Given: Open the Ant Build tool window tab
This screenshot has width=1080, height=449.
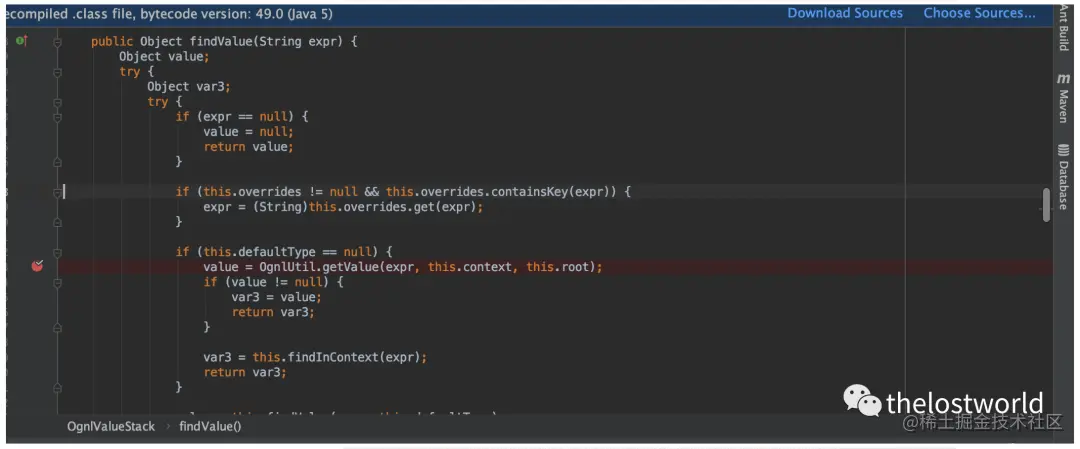Looking at the screenshot, I should (x=1063, y=26).
